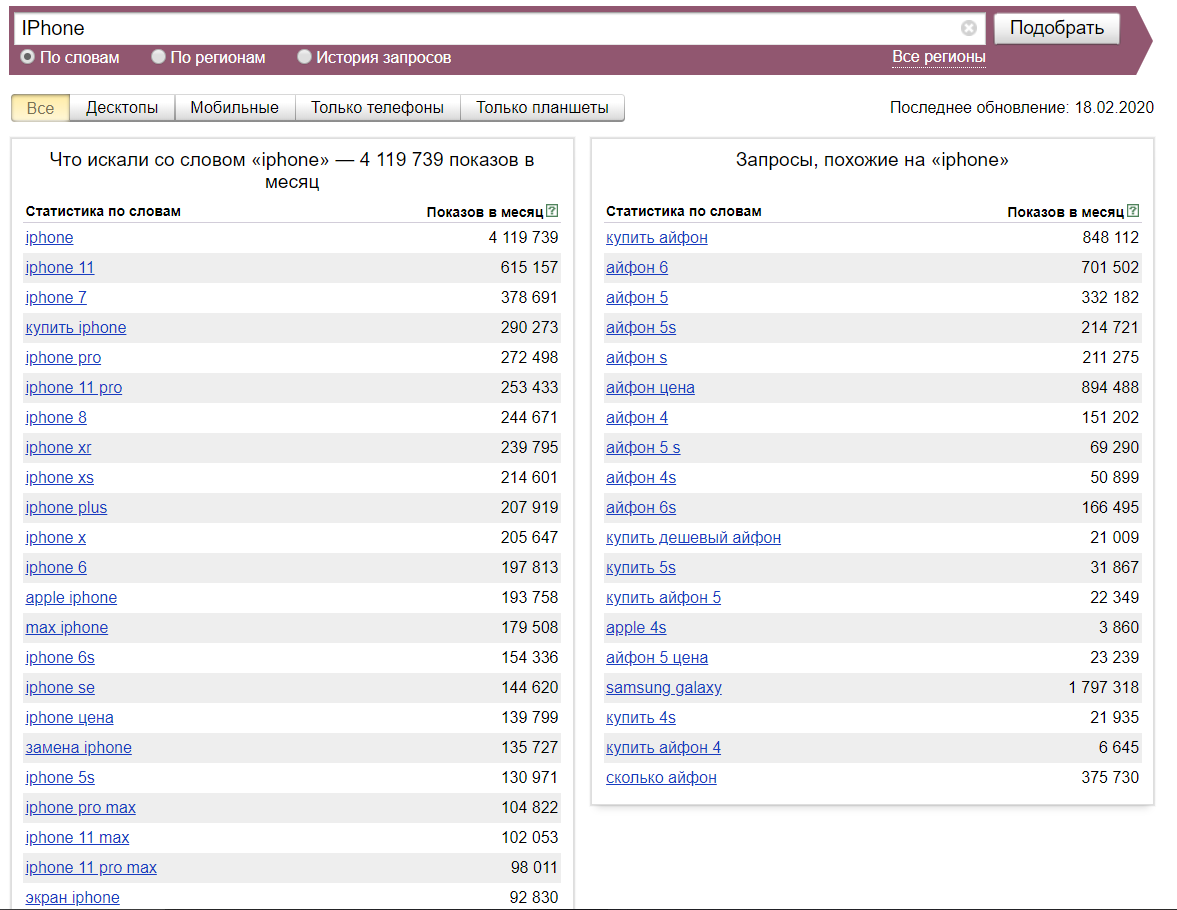The image size is (1177, 910).
Task: Select the value '1 797 318' for samsung galaxy
Action: point(1103,688)
